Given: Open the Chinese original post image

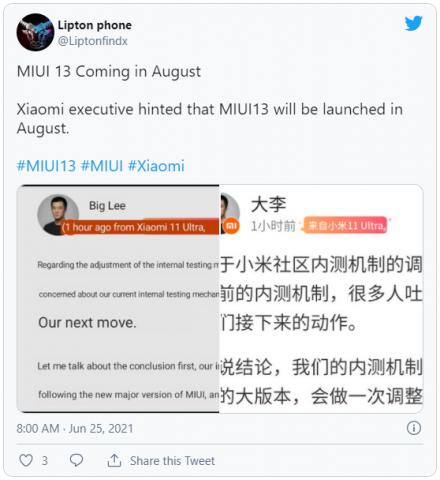Looking at the screenshot, I should 321,299.
